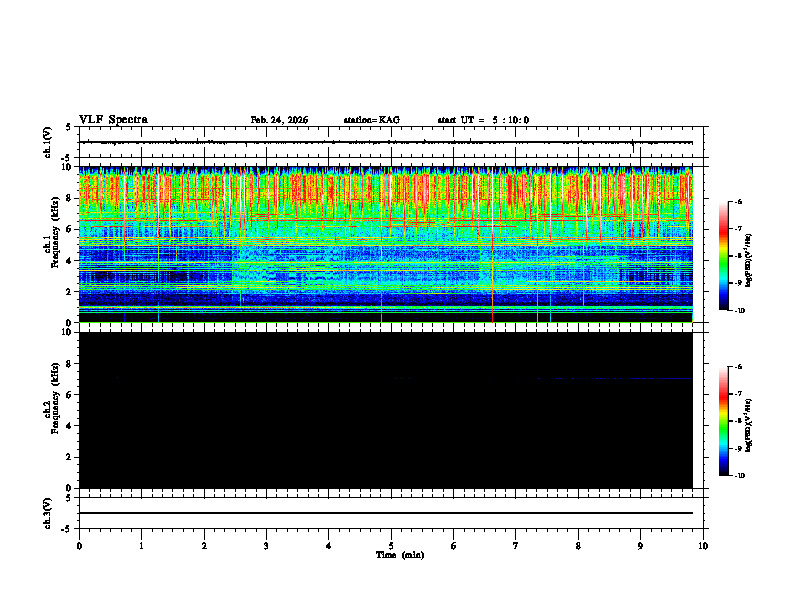Click the "VLF Spectra" plot title
The height and width of the screenshot is (612, 792).
pos(113,120)
